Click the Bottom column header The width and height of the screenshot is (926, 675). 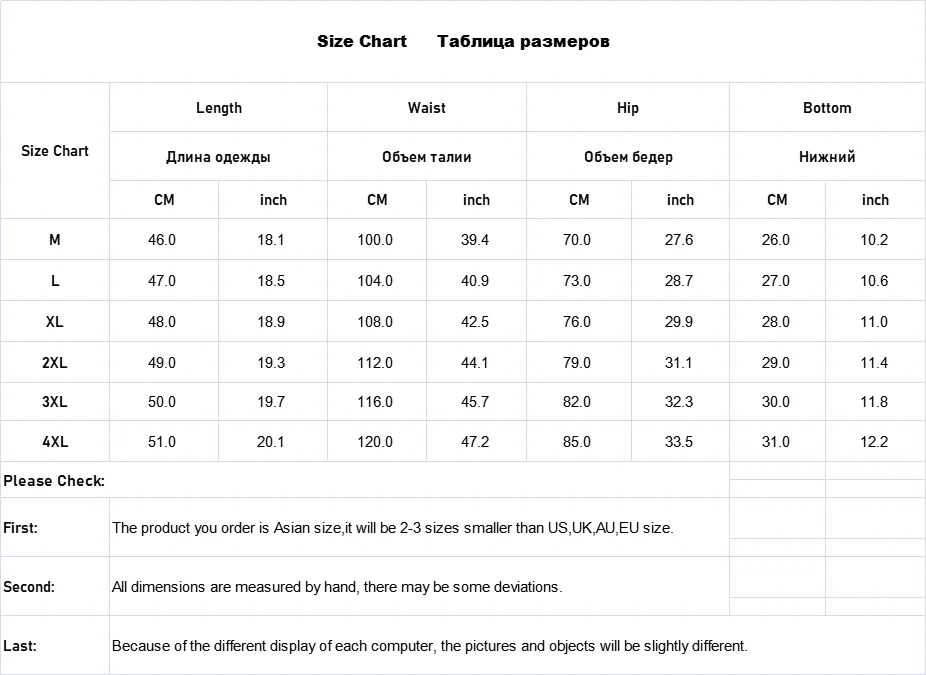click(x=827, y=108)
